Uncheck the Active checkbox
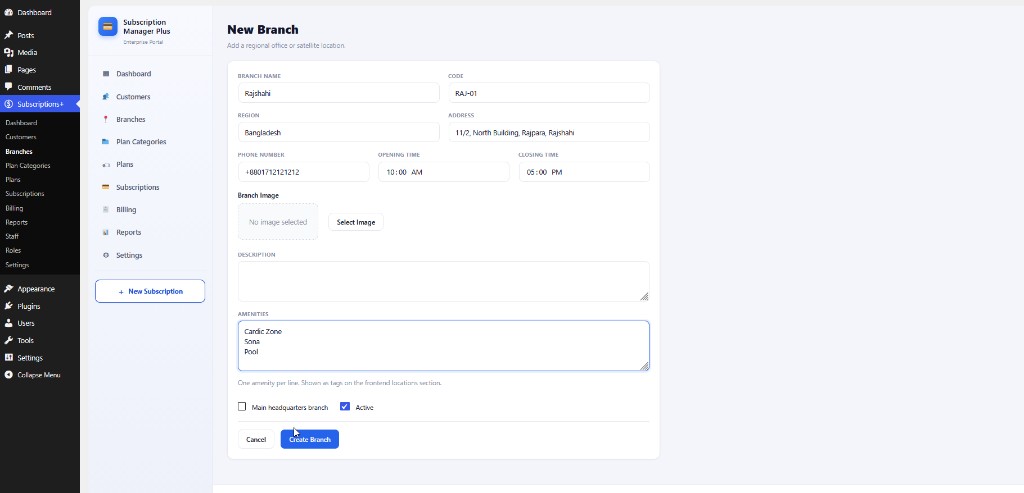Image resolution: width=1024 pixels, height=493 pixels. click(345, 407)
